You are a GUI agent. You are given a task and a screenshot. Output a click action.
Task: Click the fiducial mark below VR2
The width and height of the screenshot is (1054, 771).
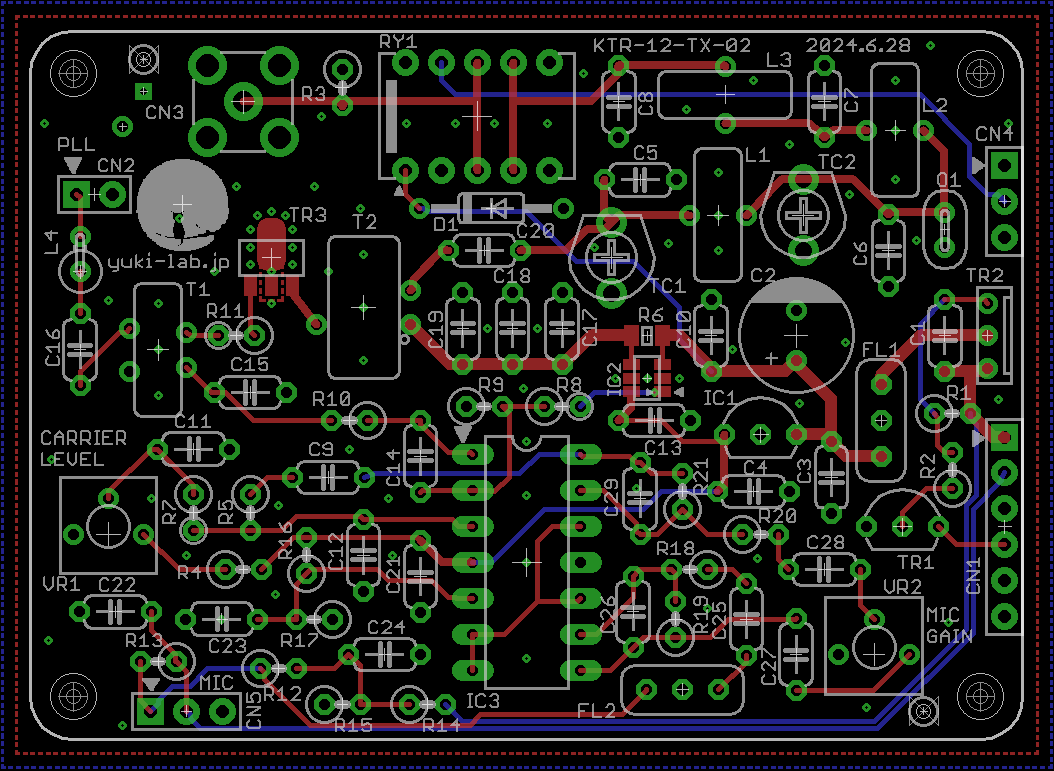click(x=924, y=710)
